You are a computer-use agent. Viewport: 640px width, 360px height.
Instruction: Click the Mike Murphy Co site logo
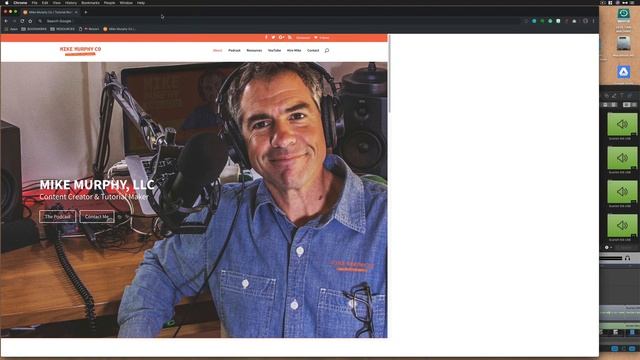point(80,51)
